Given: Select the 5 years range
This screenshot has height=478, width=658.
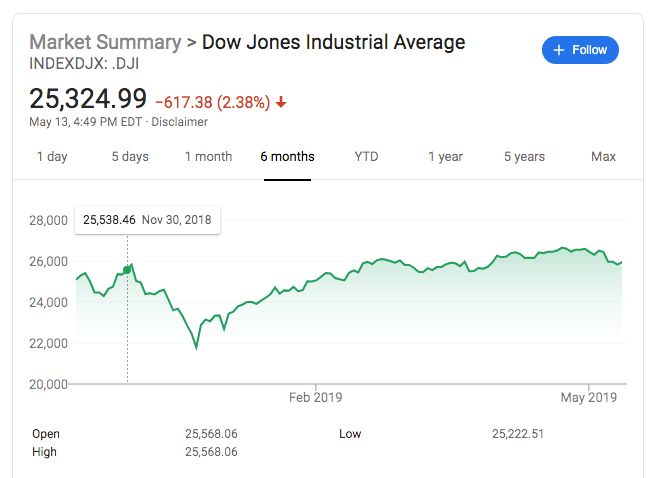Looking at the screenshot, I should tap(524, 156).
